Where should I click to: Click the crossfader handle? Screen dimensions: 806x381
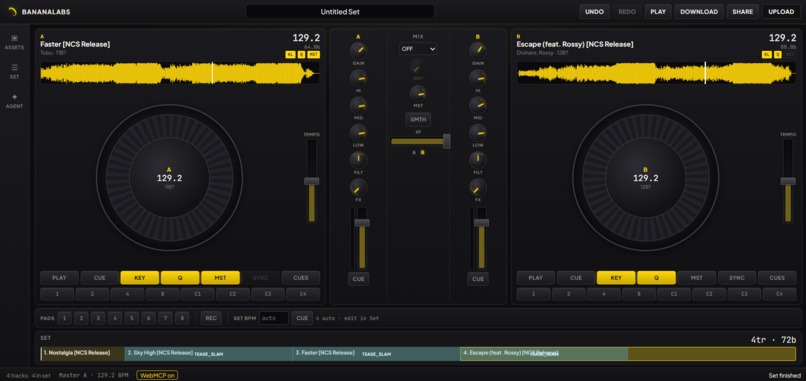[447, 141]
